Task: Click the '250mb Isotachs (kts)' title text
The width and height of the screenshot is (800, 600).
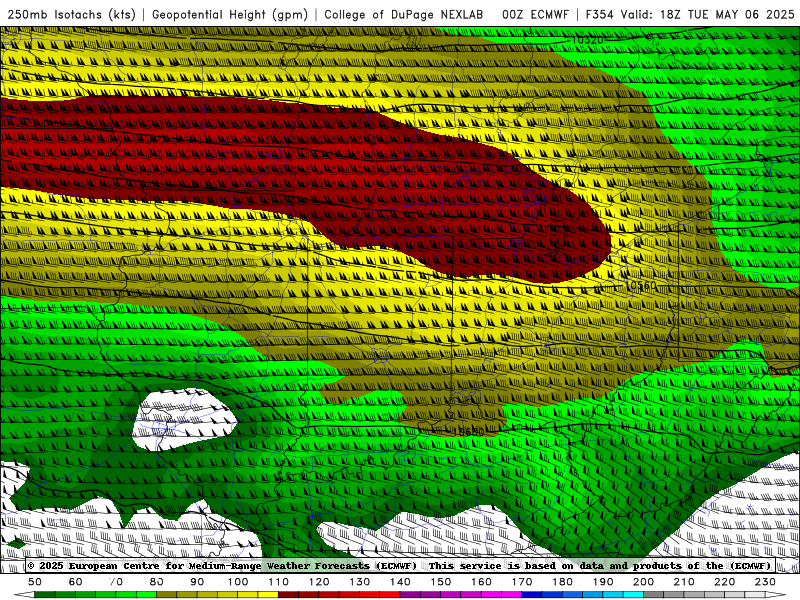Action: click(x=72, y=14)
